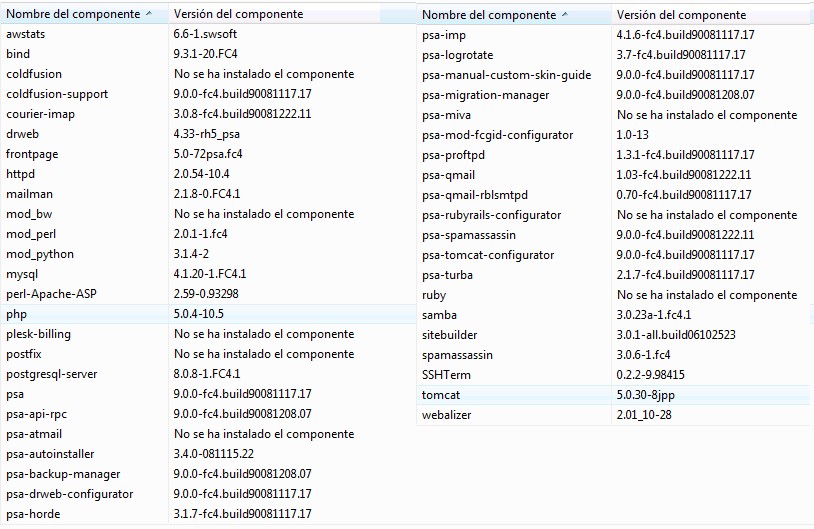Select 'psa-autoinstaller' component
The height and width of the screenshot is (529, 814).
tap(50, 454)
